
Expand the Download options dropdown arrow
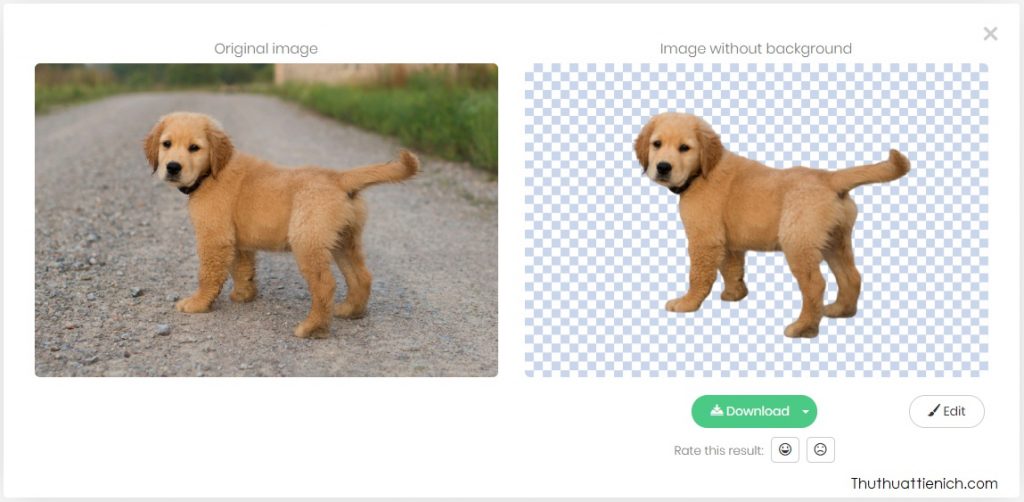tap(806, 412)
